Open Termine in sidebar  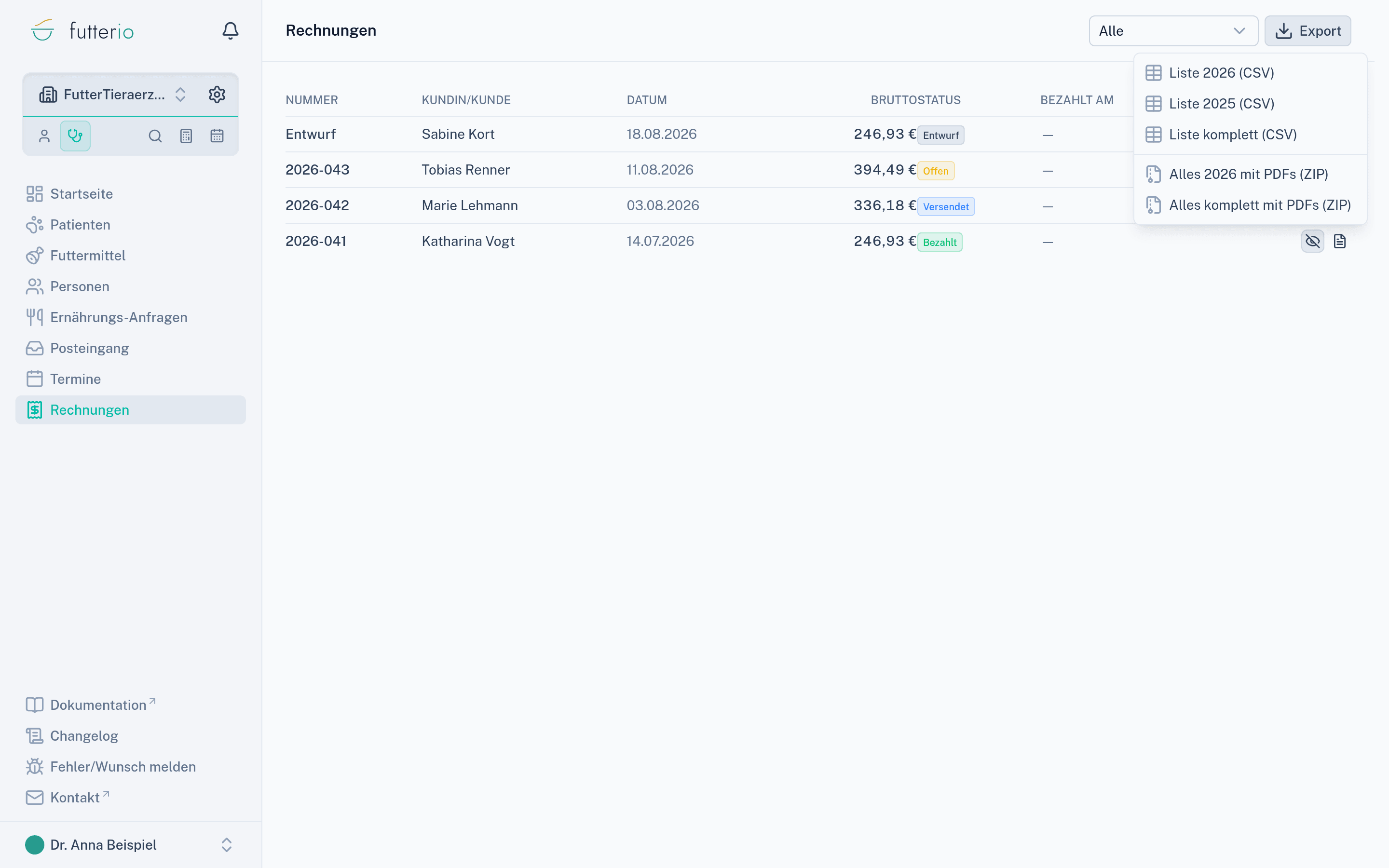click(130, 379)
